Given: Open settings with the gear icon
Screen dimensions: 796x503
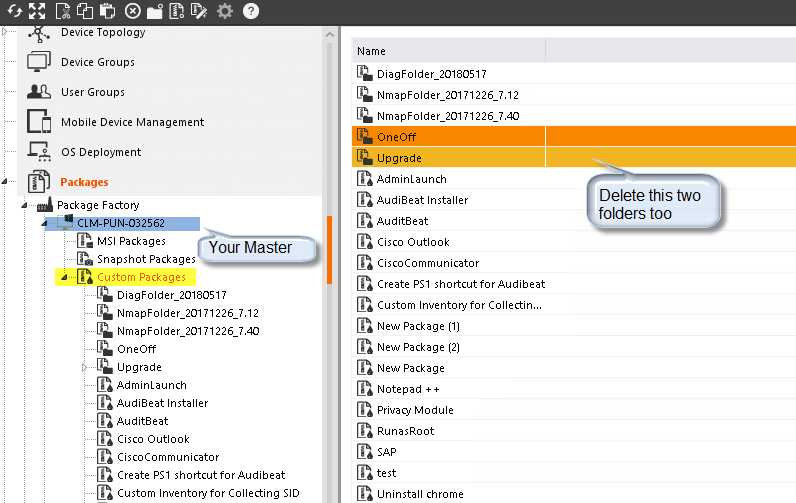Looking at the screenshot, I should click(225, 11).
